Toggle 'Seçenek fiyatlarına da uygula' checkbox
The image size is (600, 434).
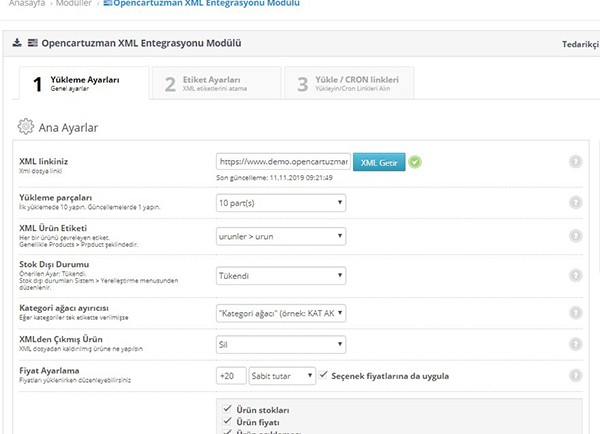click(x=323, y=375)
